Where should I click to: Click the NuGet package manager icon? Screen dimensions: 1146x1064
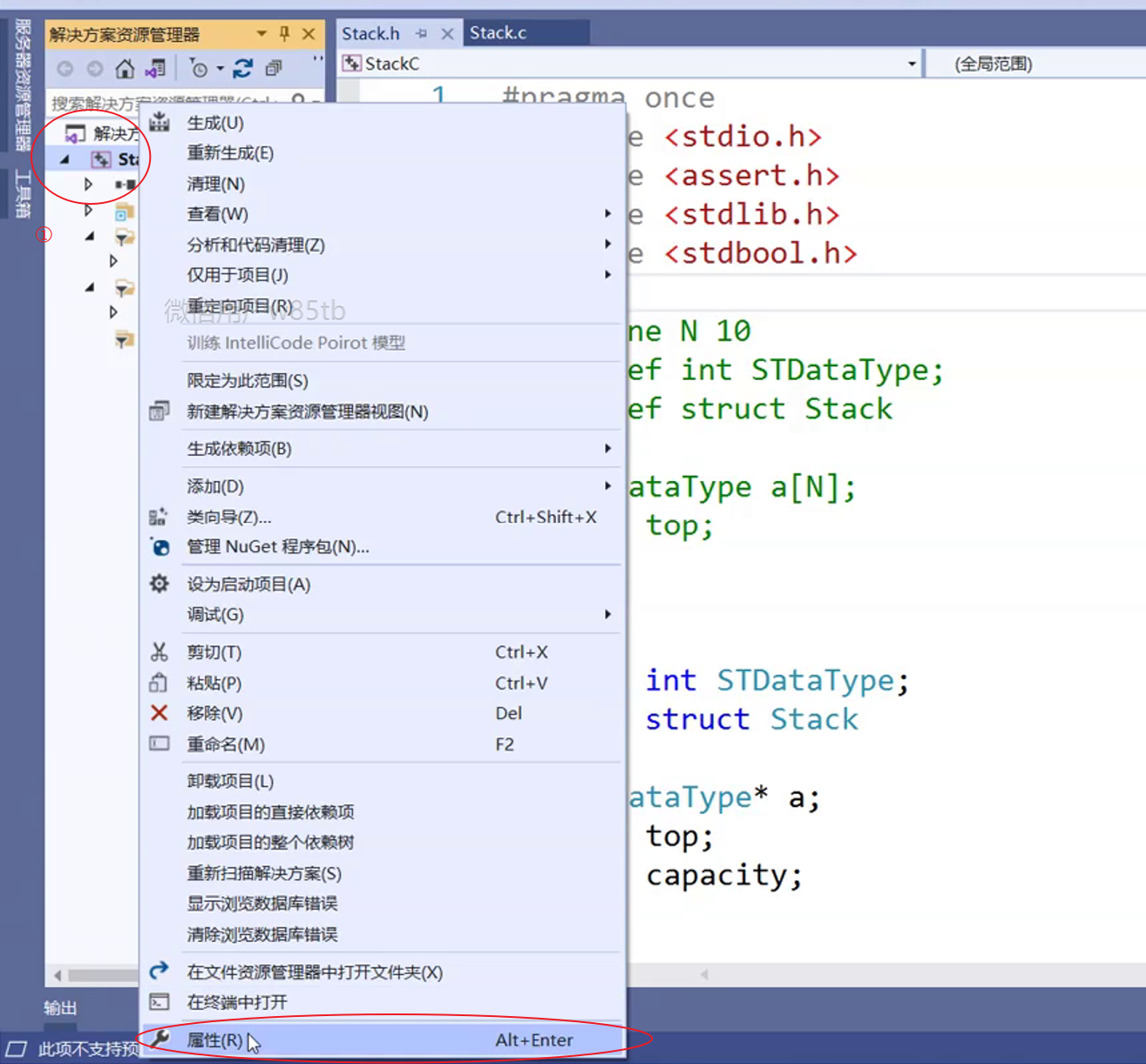point(159,547)
